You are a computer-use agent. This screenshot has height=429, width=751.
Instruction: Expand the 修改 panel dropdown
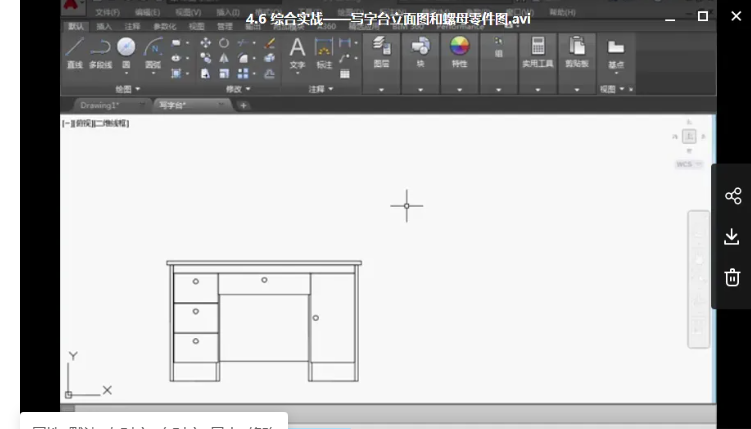click(238, 89)
